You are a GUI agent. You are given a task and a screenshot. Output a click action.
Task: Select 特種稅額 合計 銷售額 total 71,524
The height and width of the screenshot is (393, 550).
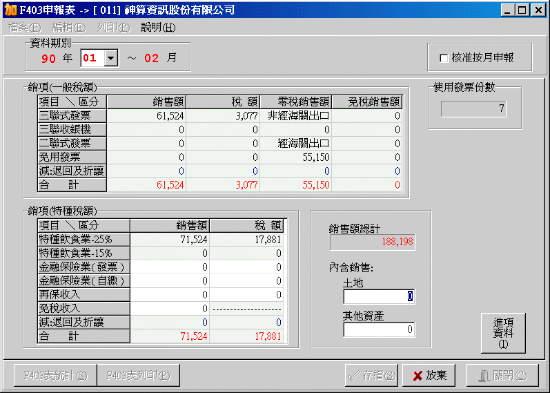(x=170, y=336)
